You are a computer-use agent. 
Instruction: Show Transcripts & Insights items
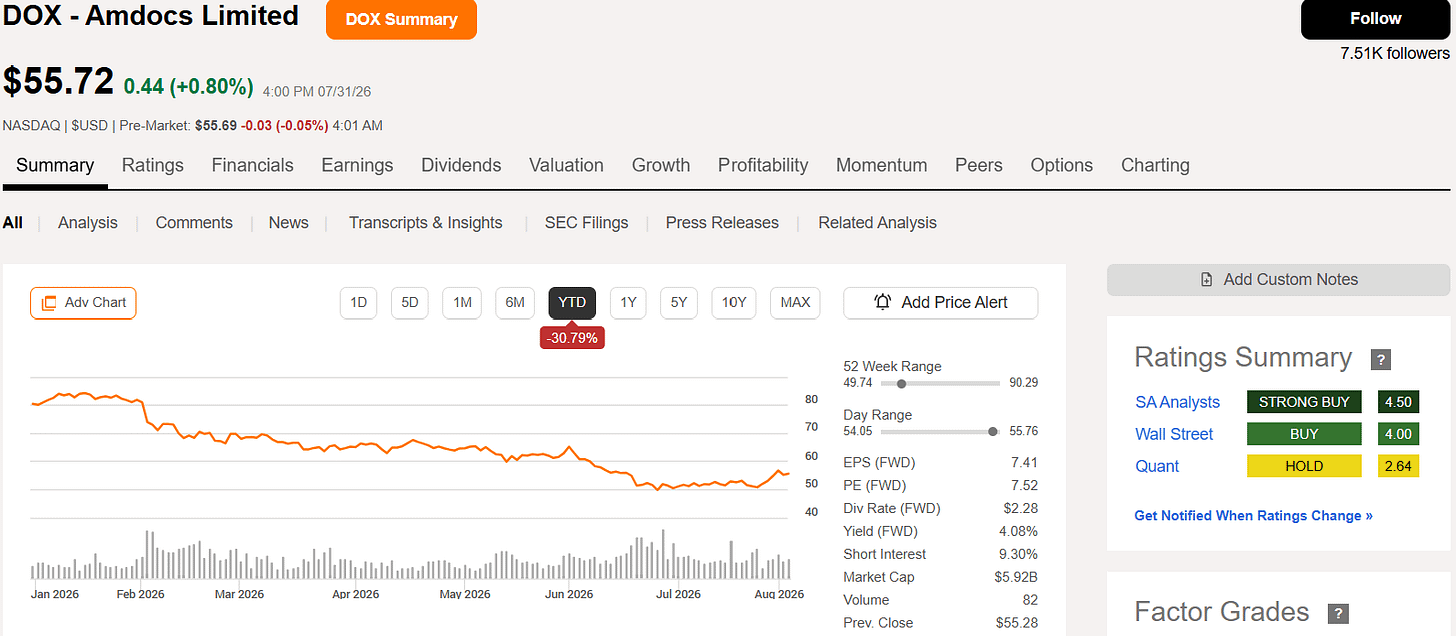(x=425, y=223)
